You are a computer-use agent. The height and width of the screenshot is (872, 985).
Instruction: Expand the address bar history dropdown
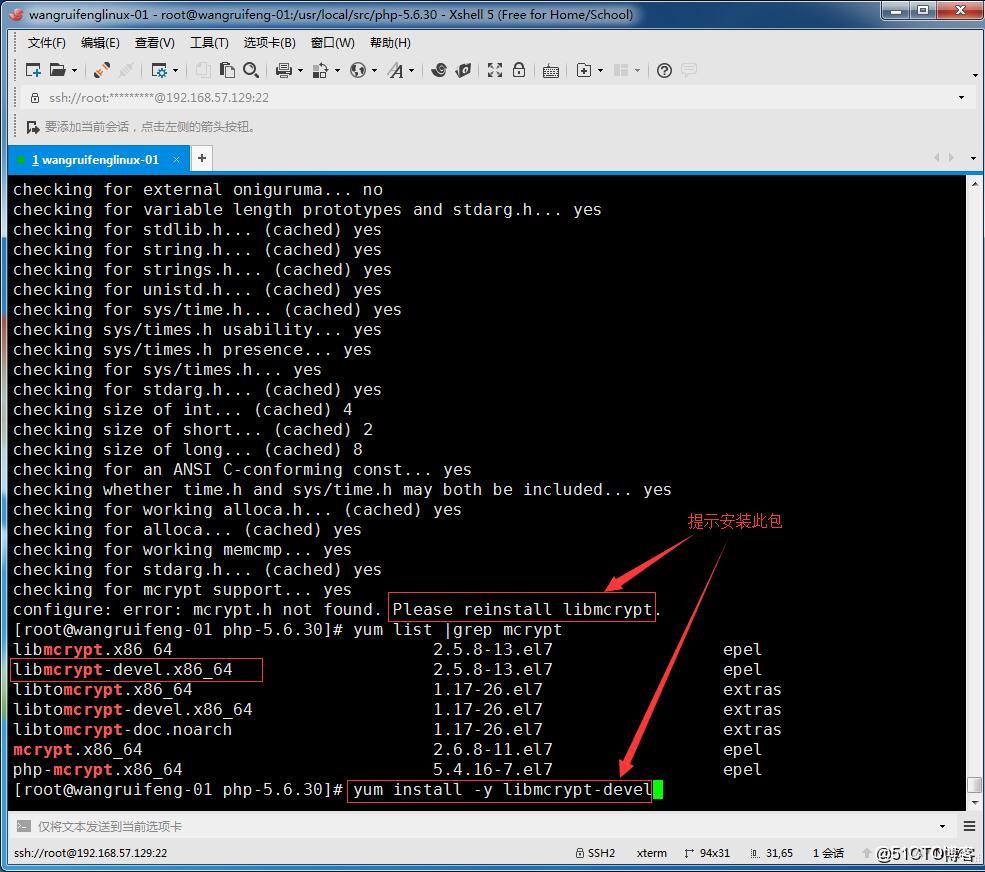click(x=961, y=97)
